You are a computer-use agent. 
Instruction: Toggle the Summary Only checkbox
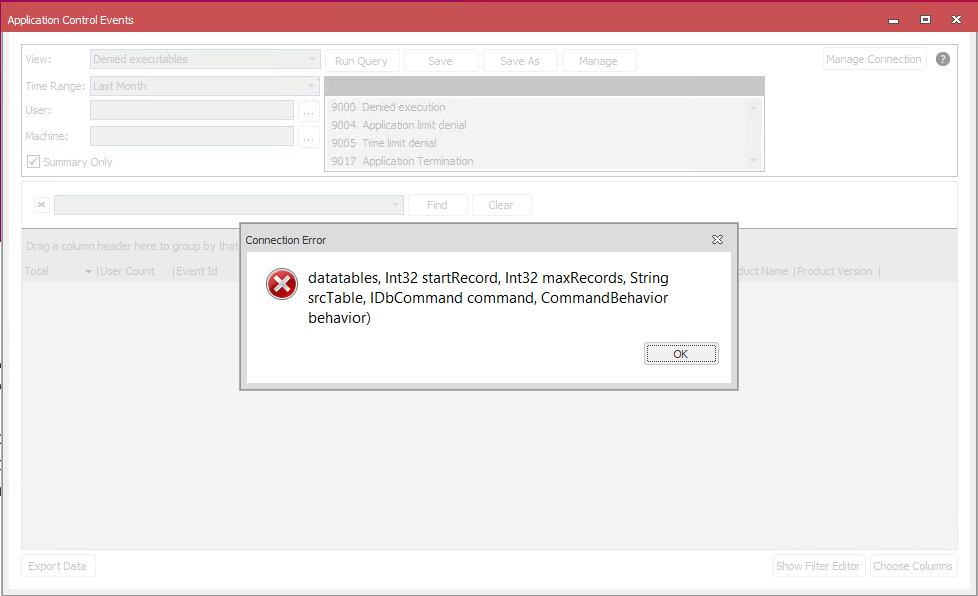click(x=33, y=161)
